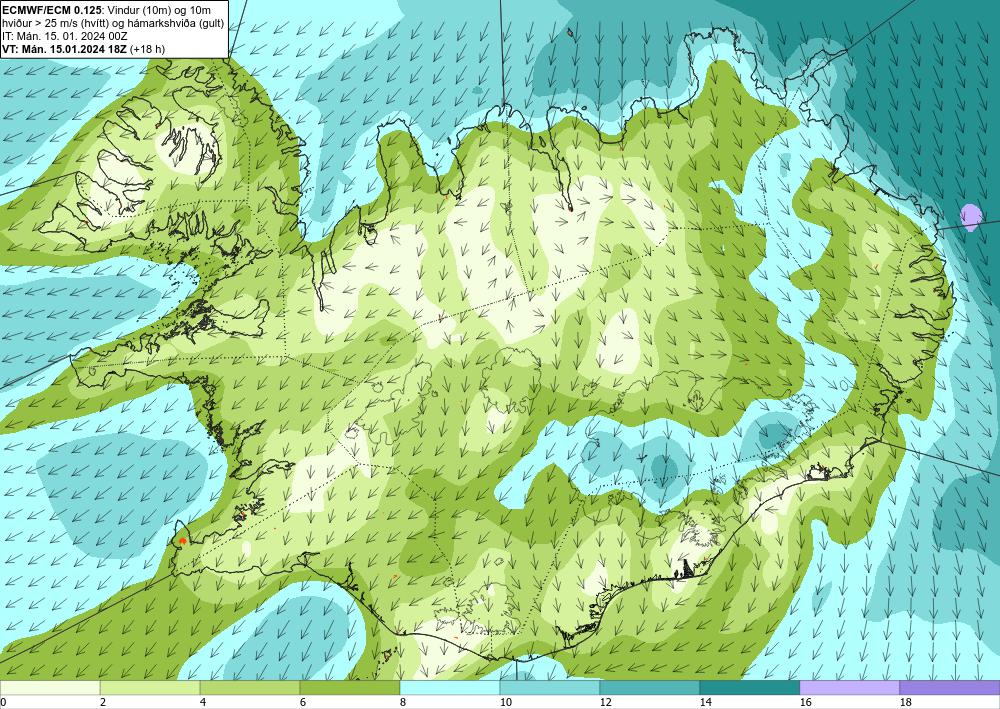Click the legend scale label '16'
The height and width of the screenshot is (709, 1000).
pyautogui.click(x=805, y=703)
